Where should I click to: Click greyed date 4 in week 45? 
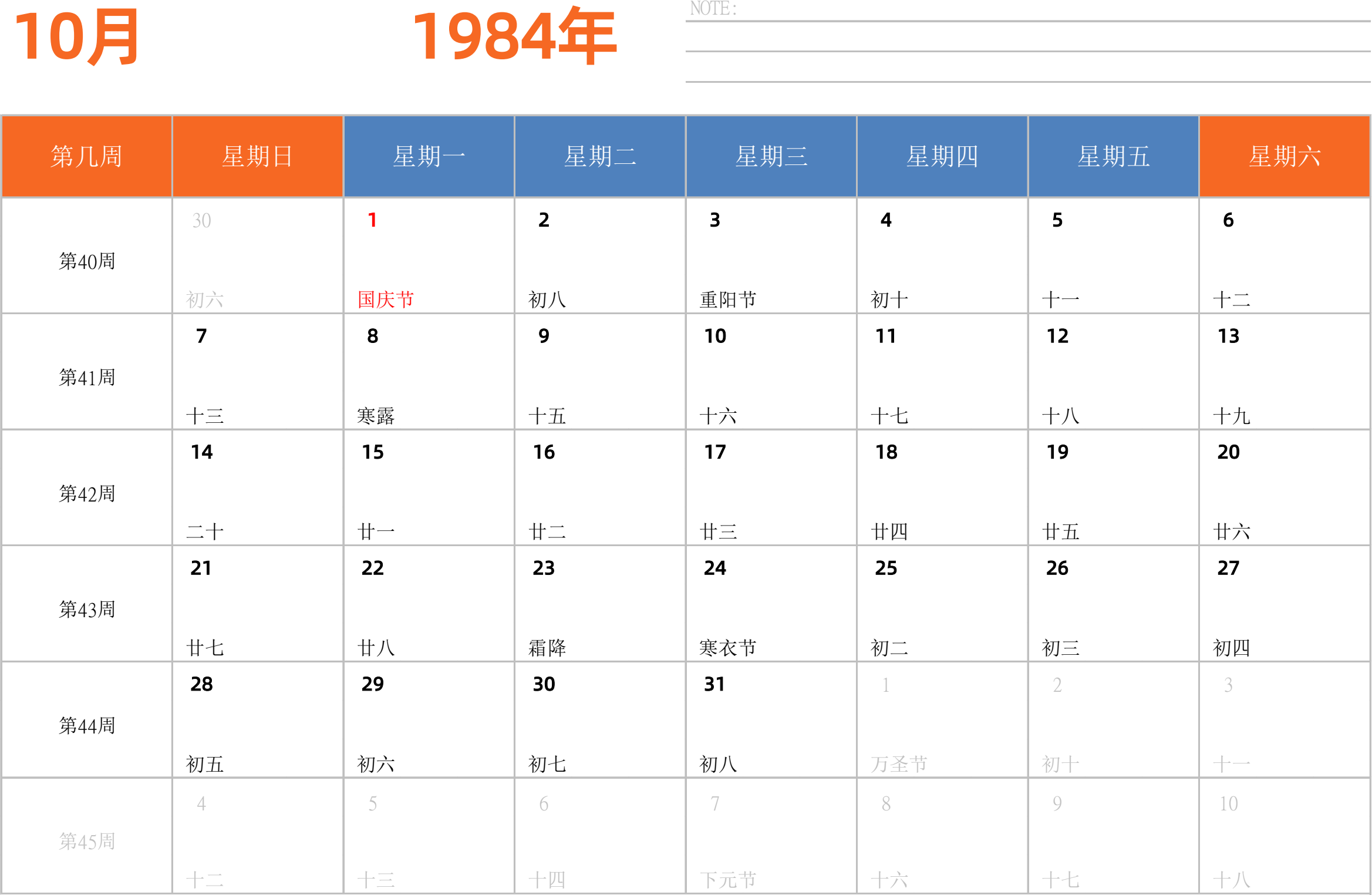click(201, 803)
